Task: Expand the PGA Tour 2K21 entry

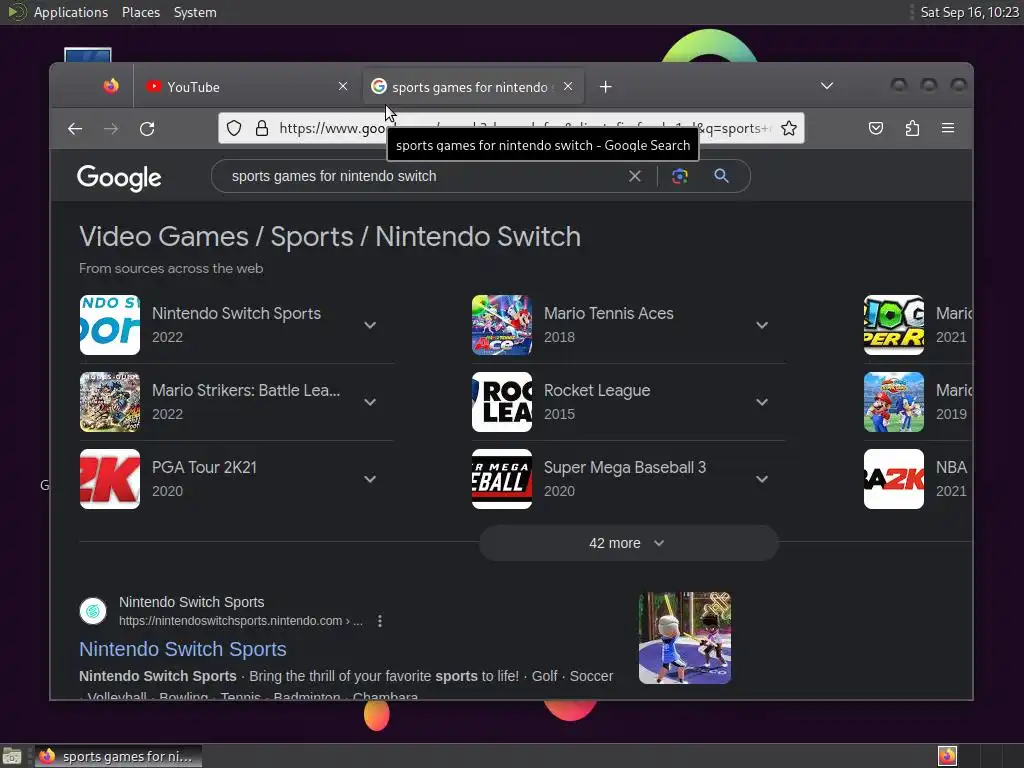Action: point(370,479)
